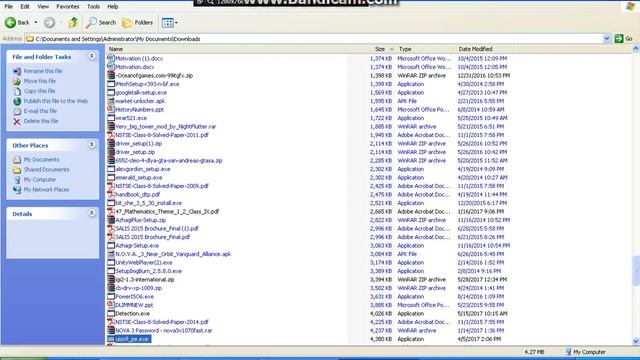Viewport: 640px width, 360px height.
Task: Click Copy this file
Action: click(x=39, y=91)
